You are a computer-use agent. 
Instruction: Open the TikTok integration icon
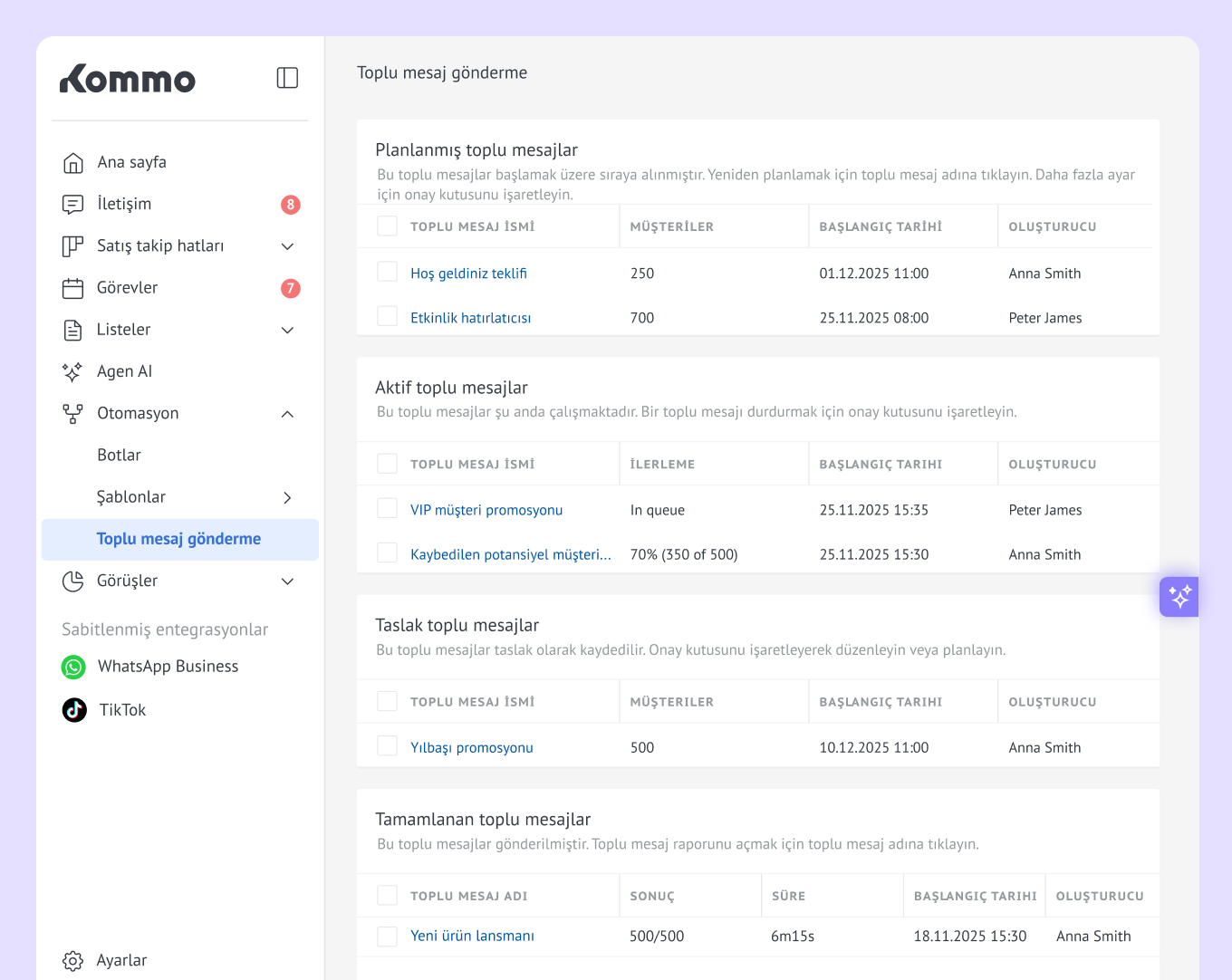click(x=74, y=710)
